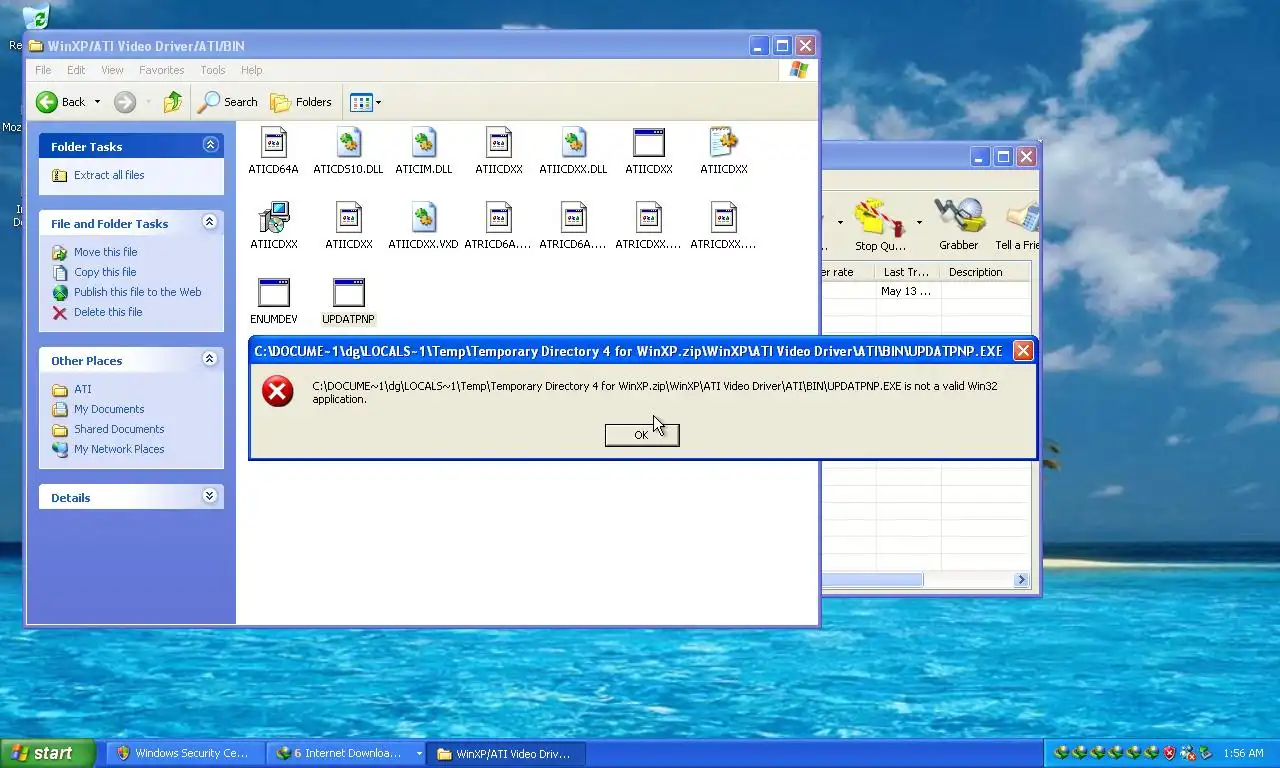The height and width of the screenshot is (768, 1280).
Task: Open the File menu
Action: click(x=44, y=70)
